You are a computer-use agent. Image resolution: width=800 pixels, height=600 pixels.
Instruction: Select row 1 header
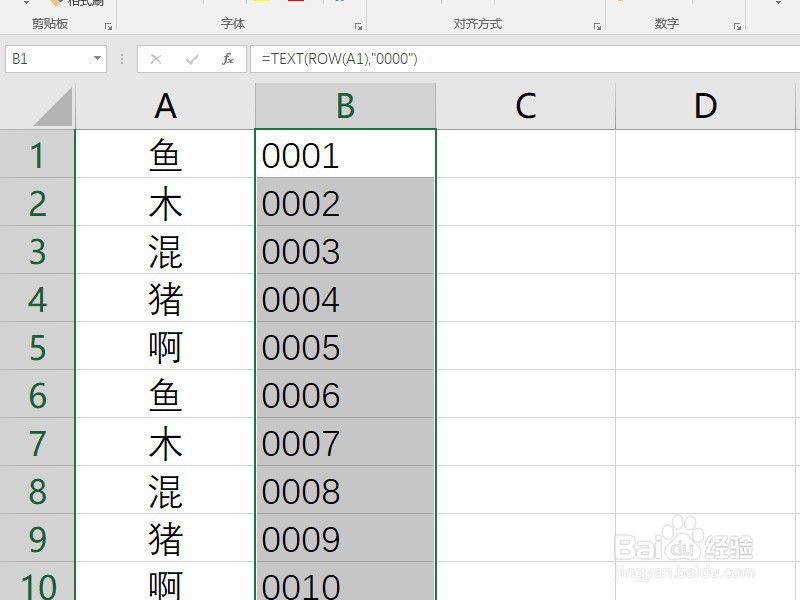coord(37,154)
